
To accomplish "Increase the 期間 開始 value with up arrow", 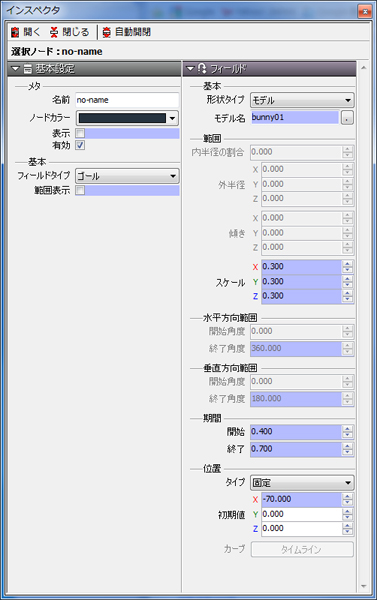I will [348, 429].
